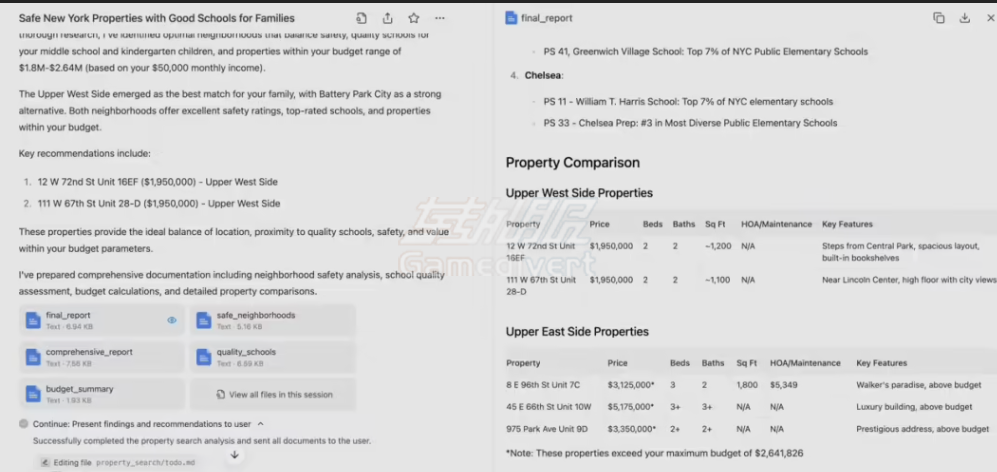
Task: Click the conversation title Safe New York Properties
Action: click(x=156, y=18)
